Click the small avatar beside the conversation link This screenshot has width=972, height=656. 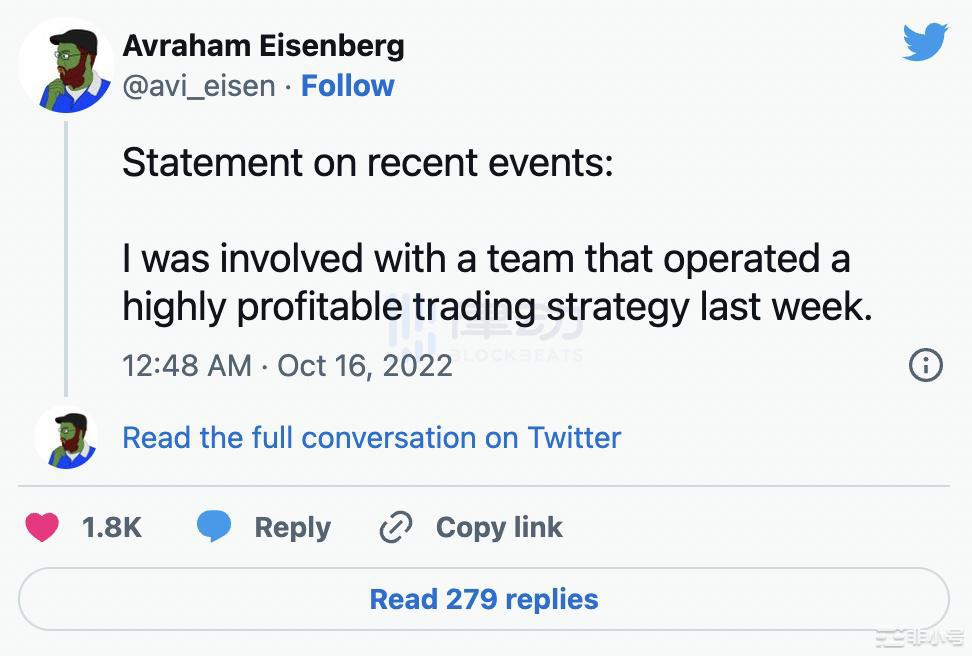66,438
